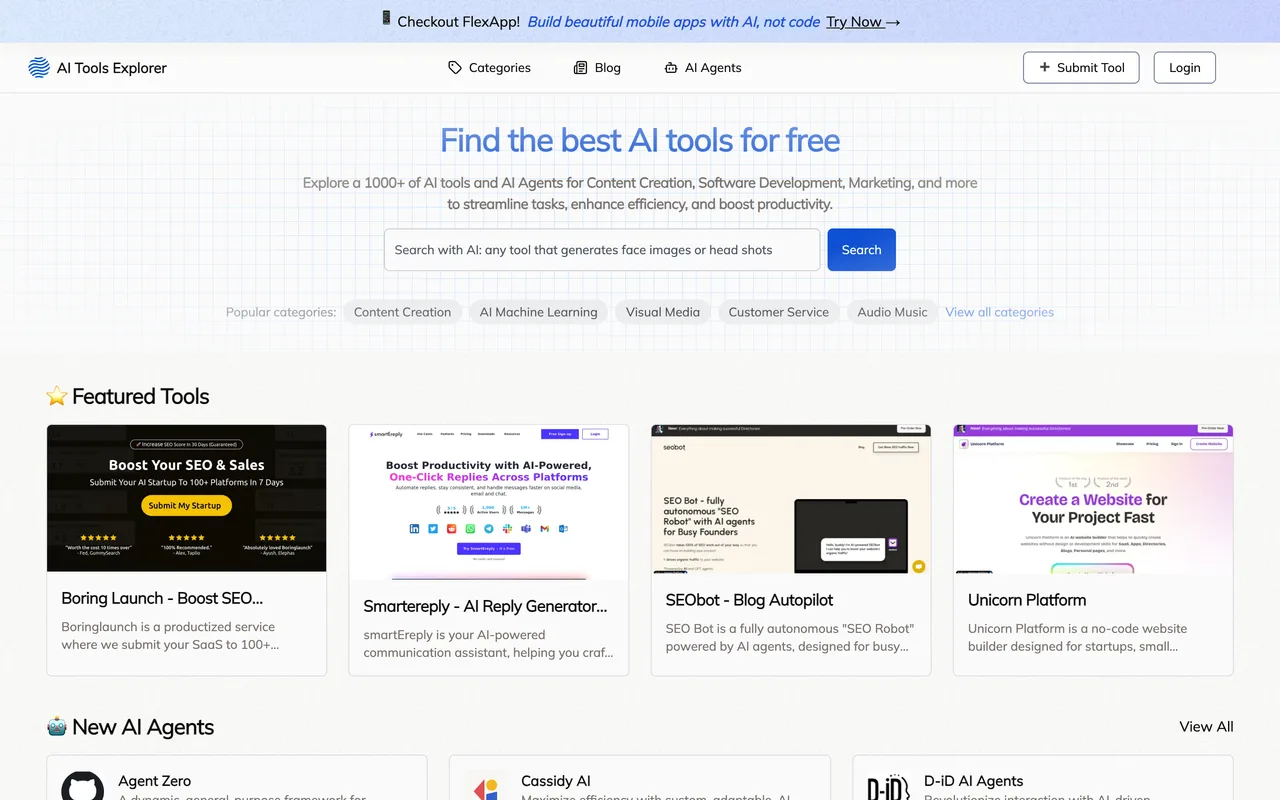
Task: Click the Smartereply - AI Reply Generator title
Action: coord(485,606)
